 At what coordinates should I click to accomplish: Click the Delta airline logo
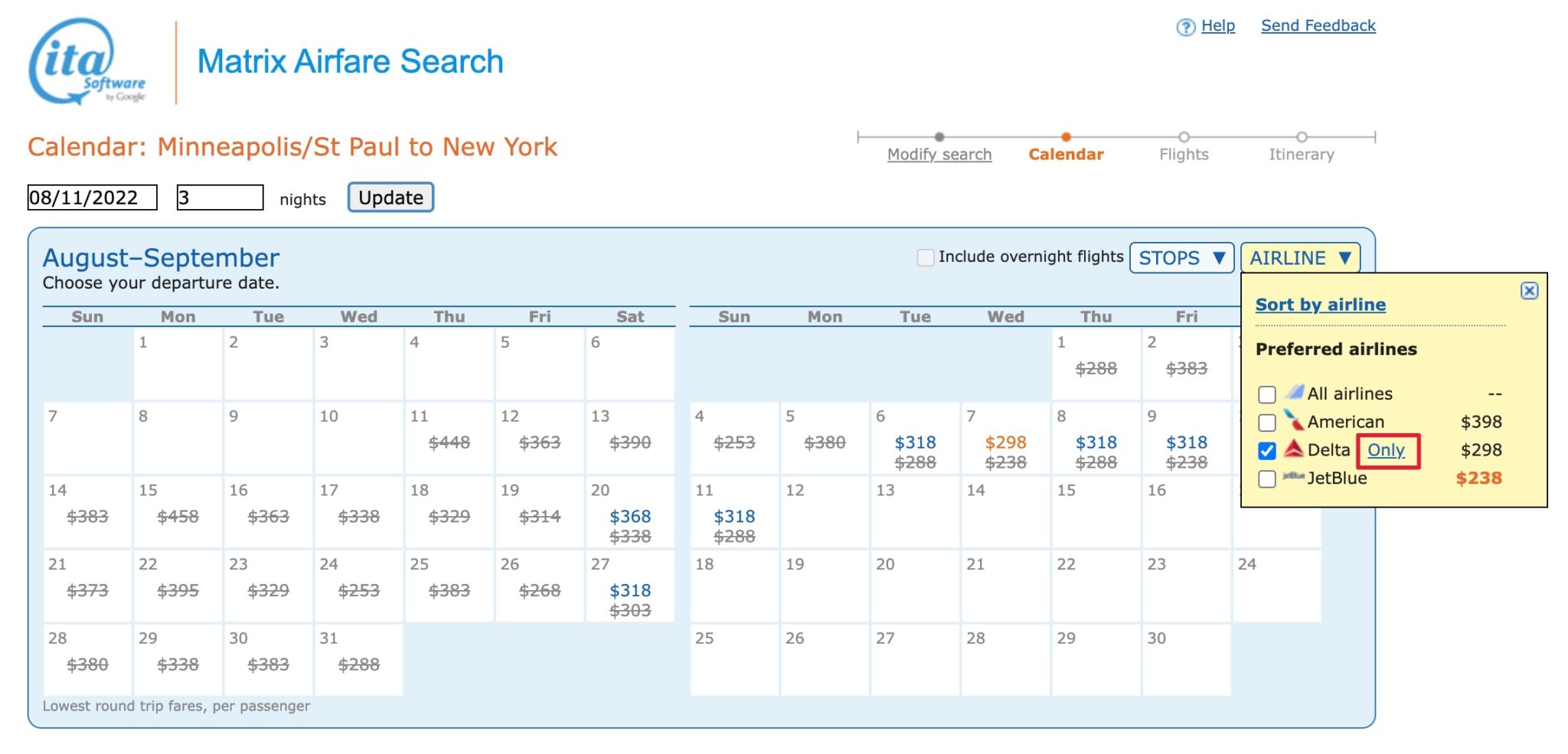[x=1294, y=449]
